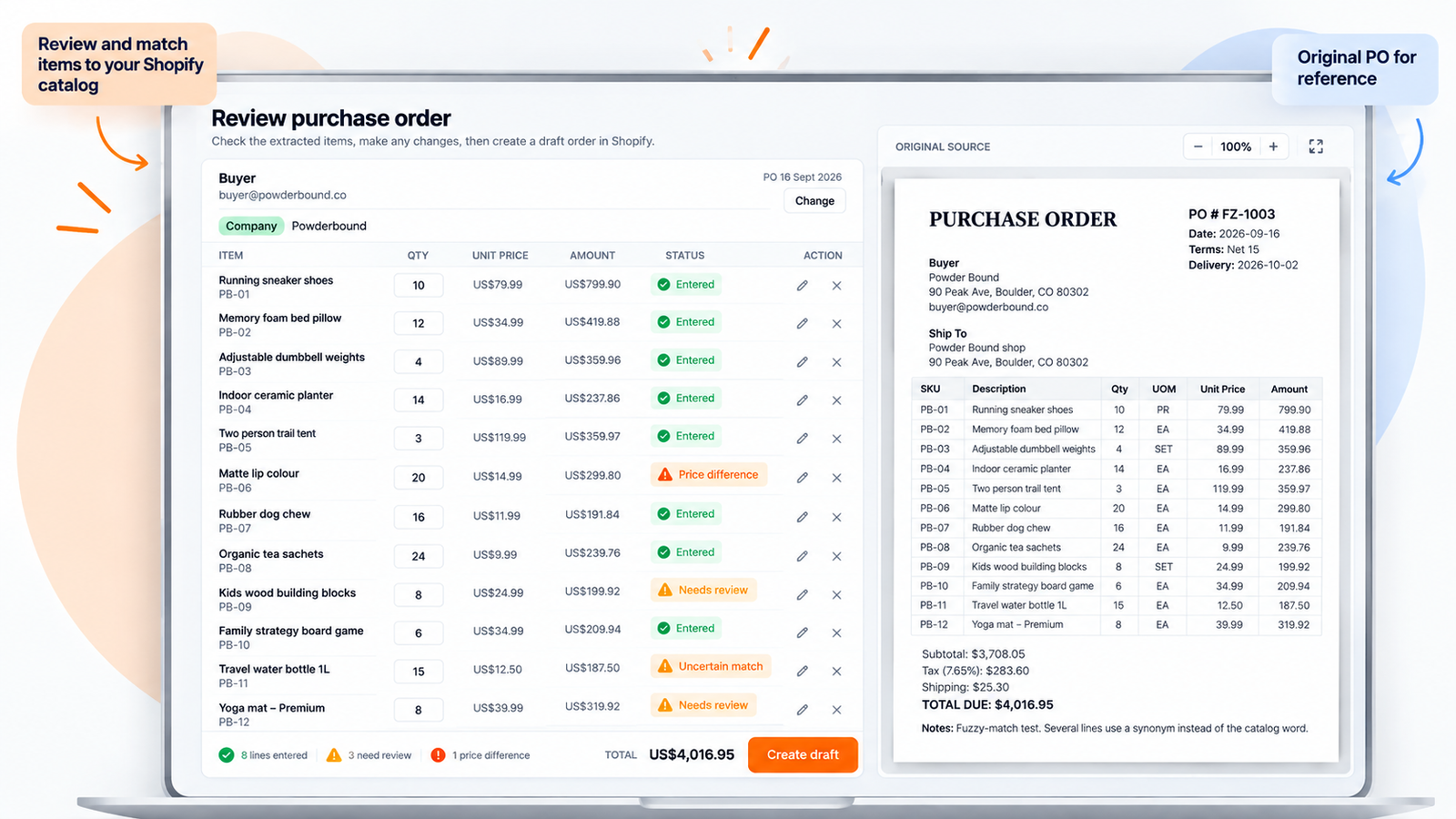Click Needs review badge for Kids wood blocks

pyautogui.click(x=703, y=590)
